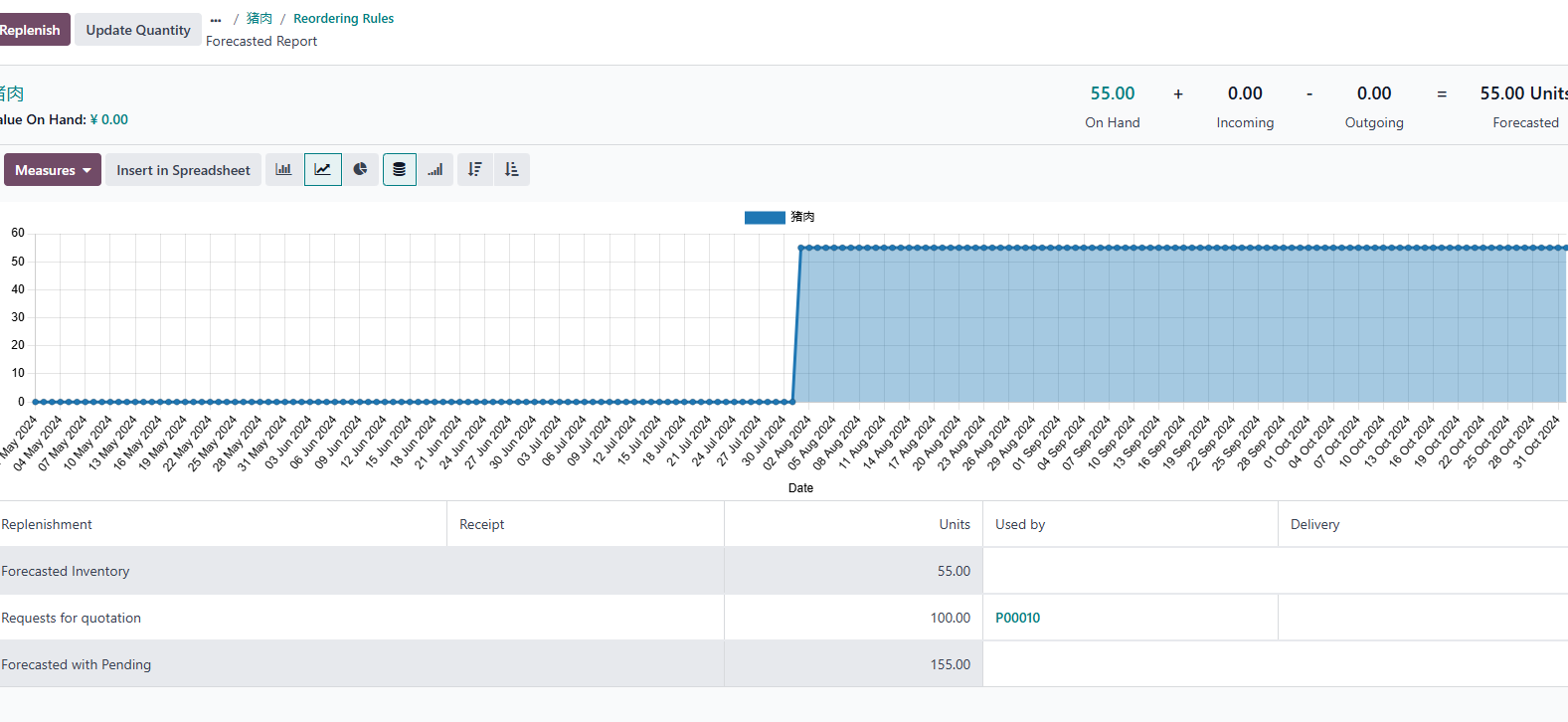Image resolution: width=1568 pixels, height=722 pixels.
Task: Toggle the cumulative chart mode
Action: click(436, 170)
